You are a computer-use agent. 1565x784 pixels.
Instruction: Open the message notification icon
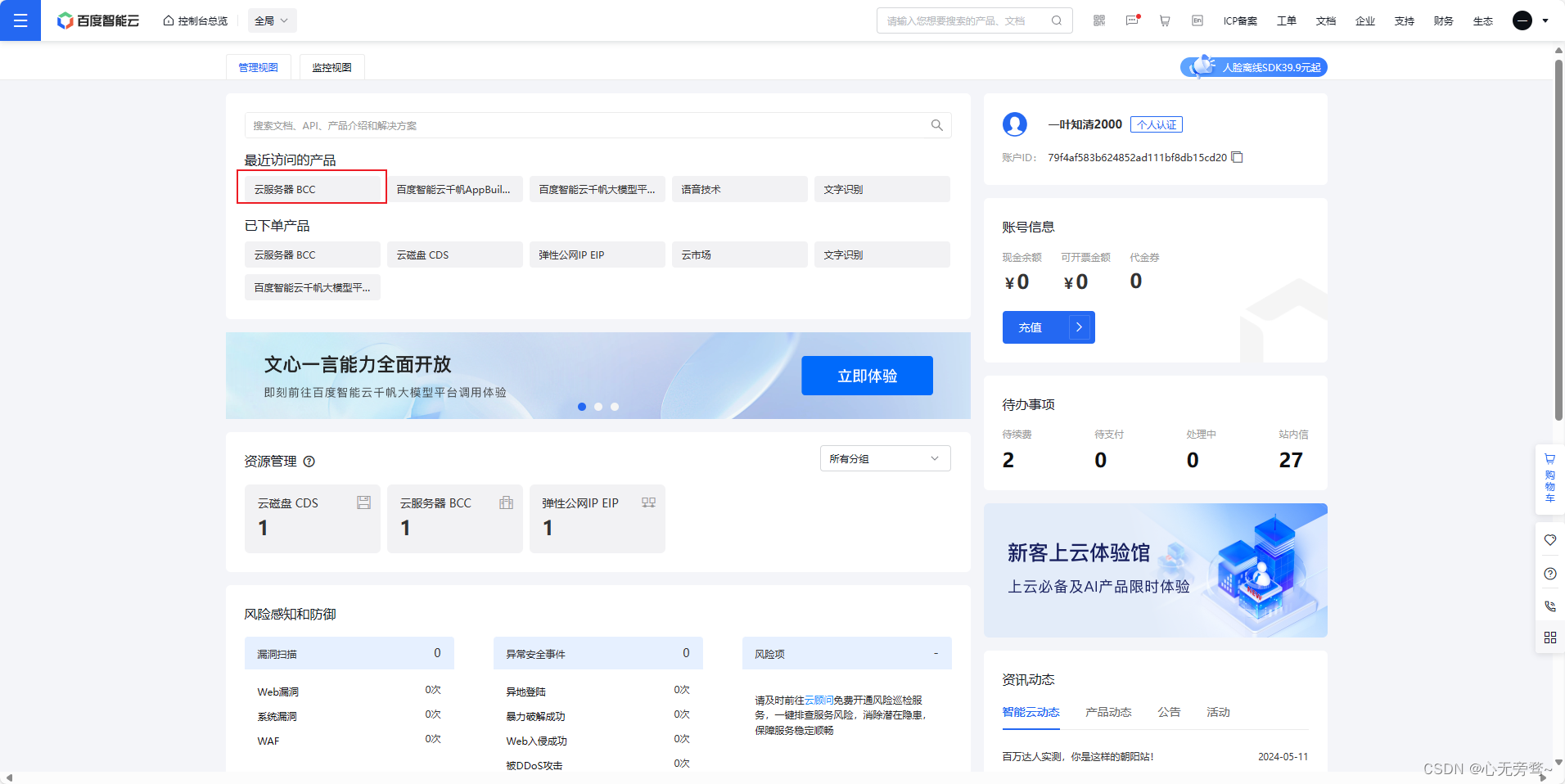pos(1132,20)
